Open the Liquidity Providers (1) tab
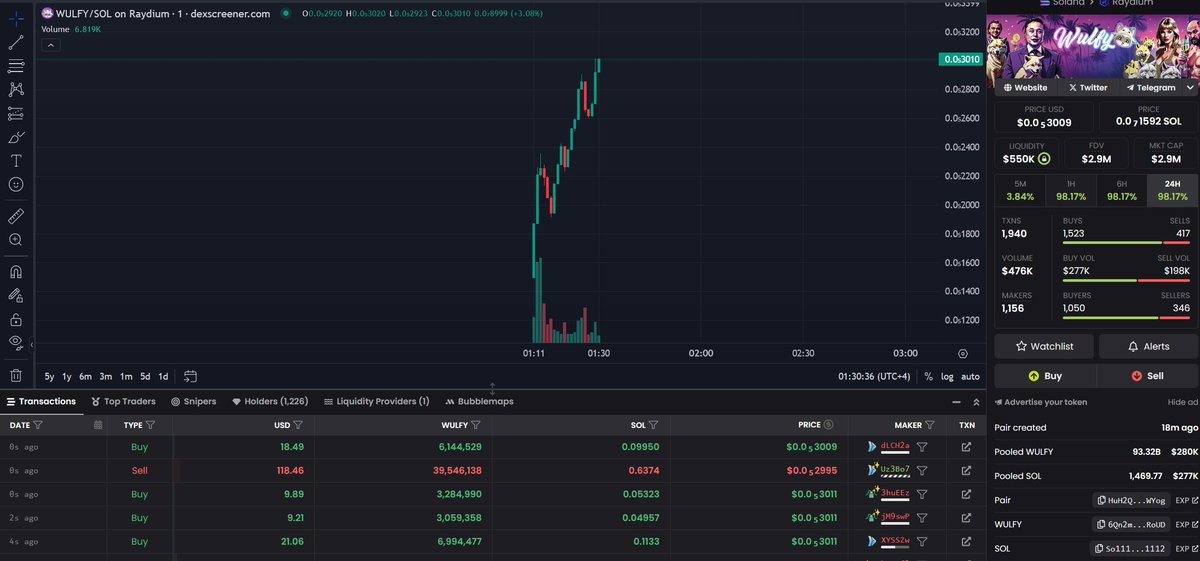The width and height of the screenshot is (1200, 561). click(x=377, y=401)
